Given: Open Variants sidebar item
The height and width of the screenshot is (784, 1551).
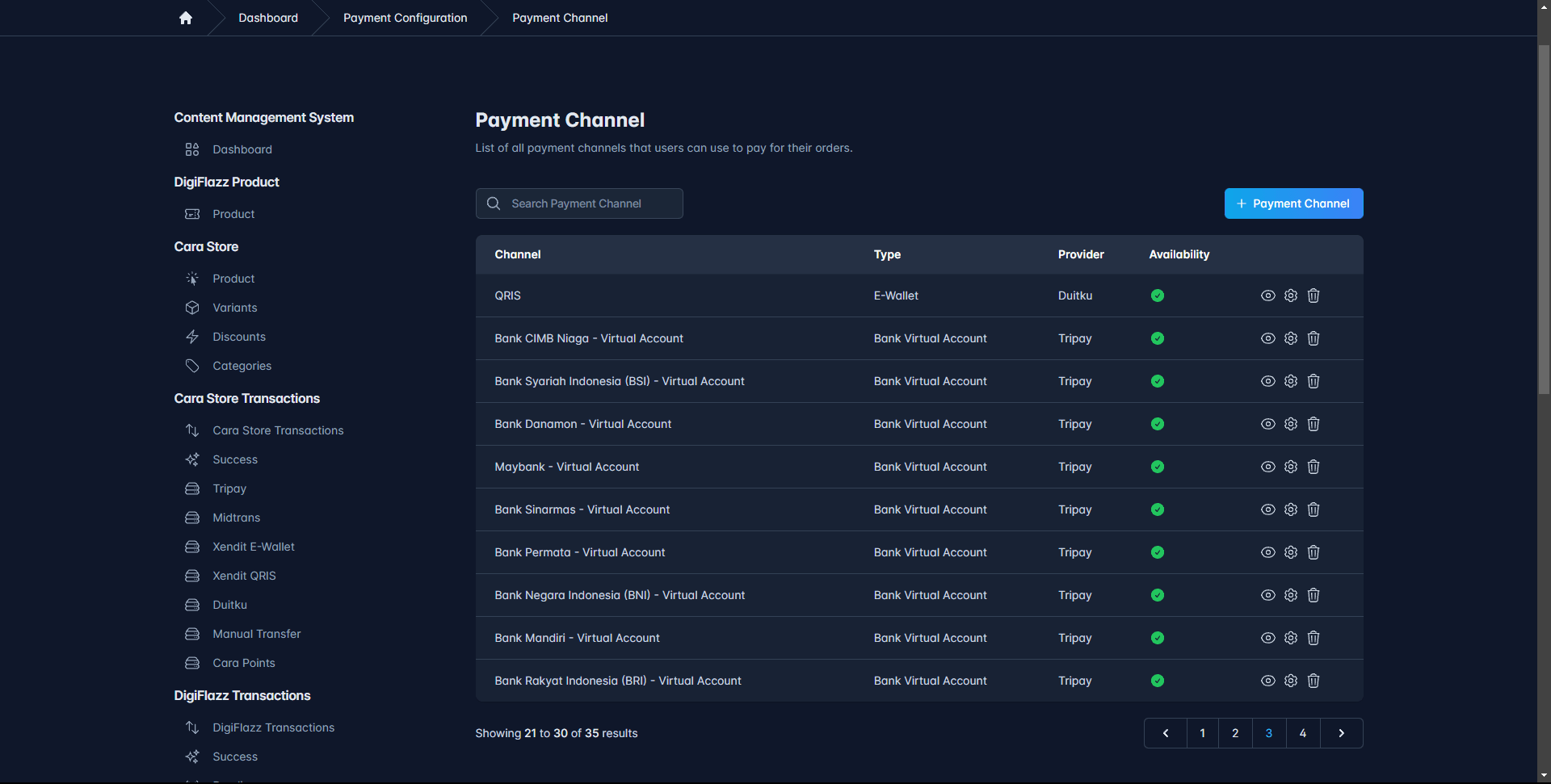Looking at the screenshot, I should (234, 308).
